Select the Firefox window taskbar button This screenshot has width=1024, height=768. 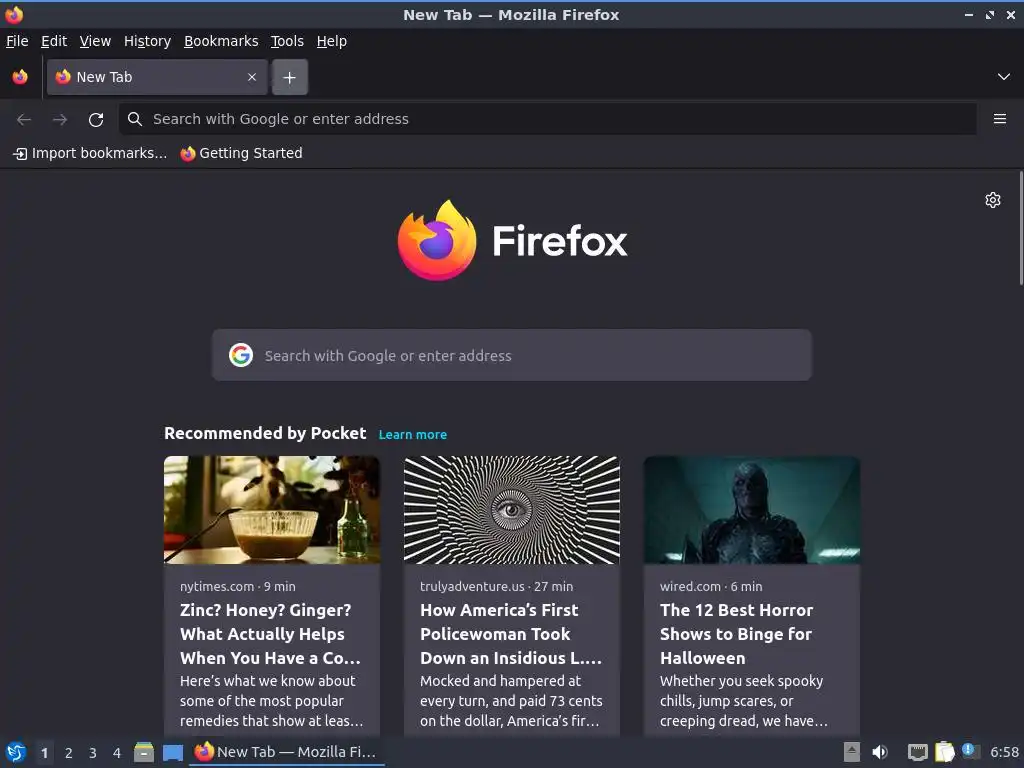point(287,752)
